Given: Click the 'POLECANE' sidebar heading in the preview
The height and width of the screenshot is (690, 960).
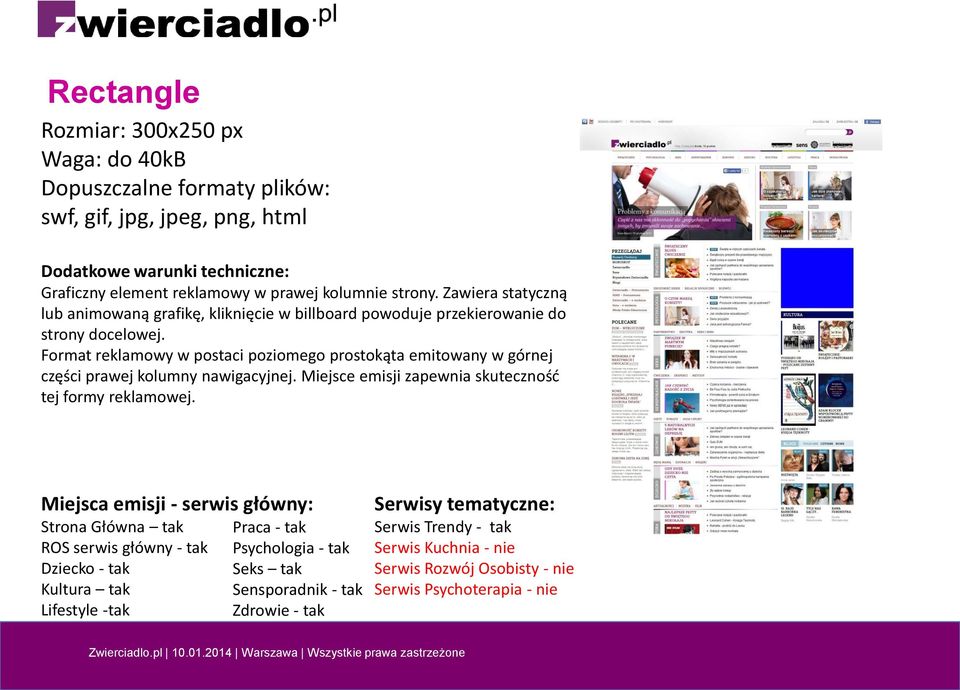Looking at the screenshot, I should (624, 321).
